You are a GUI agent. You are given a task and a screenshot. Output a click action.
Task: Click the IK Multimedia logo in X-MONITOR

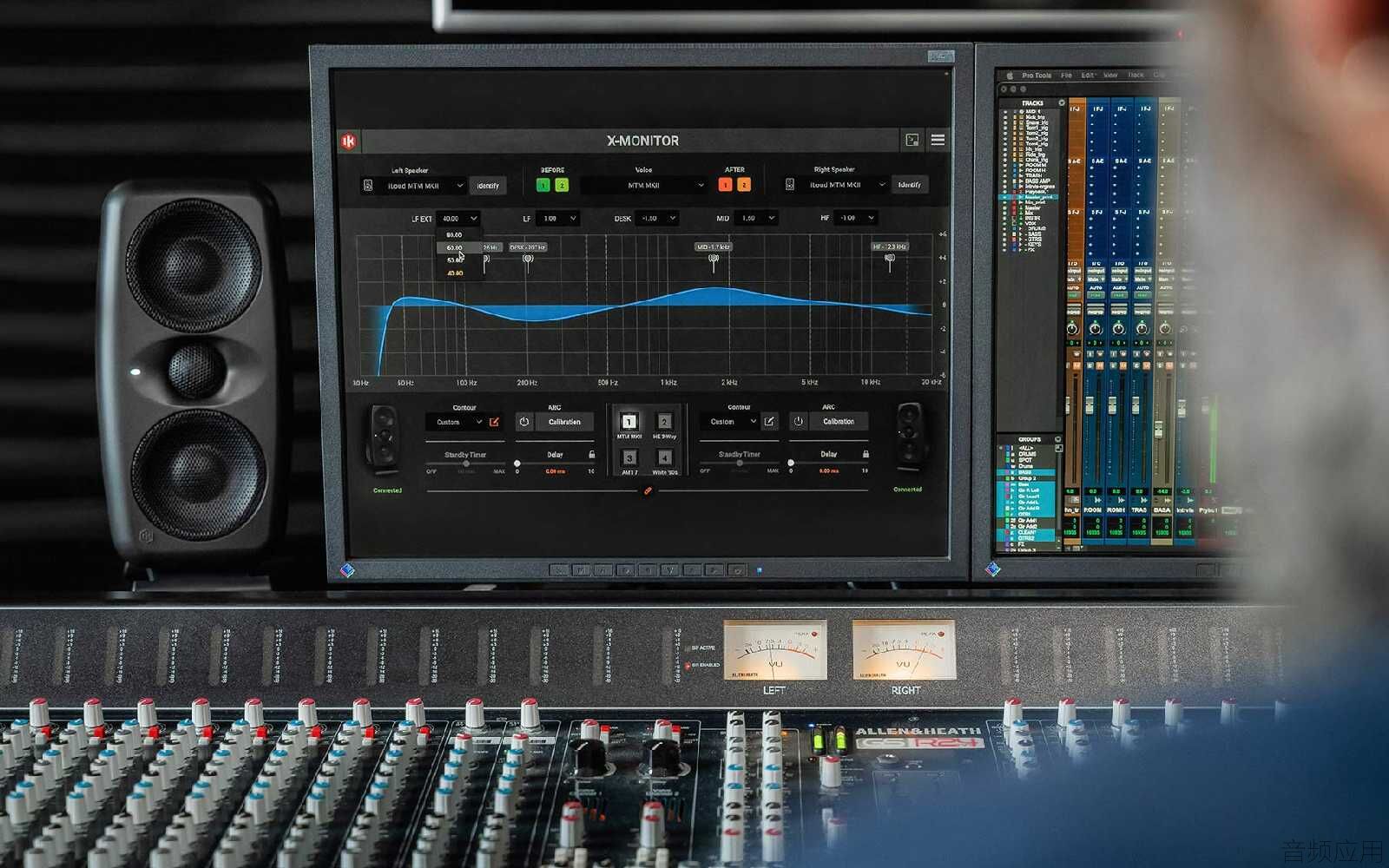pos(349,141)
